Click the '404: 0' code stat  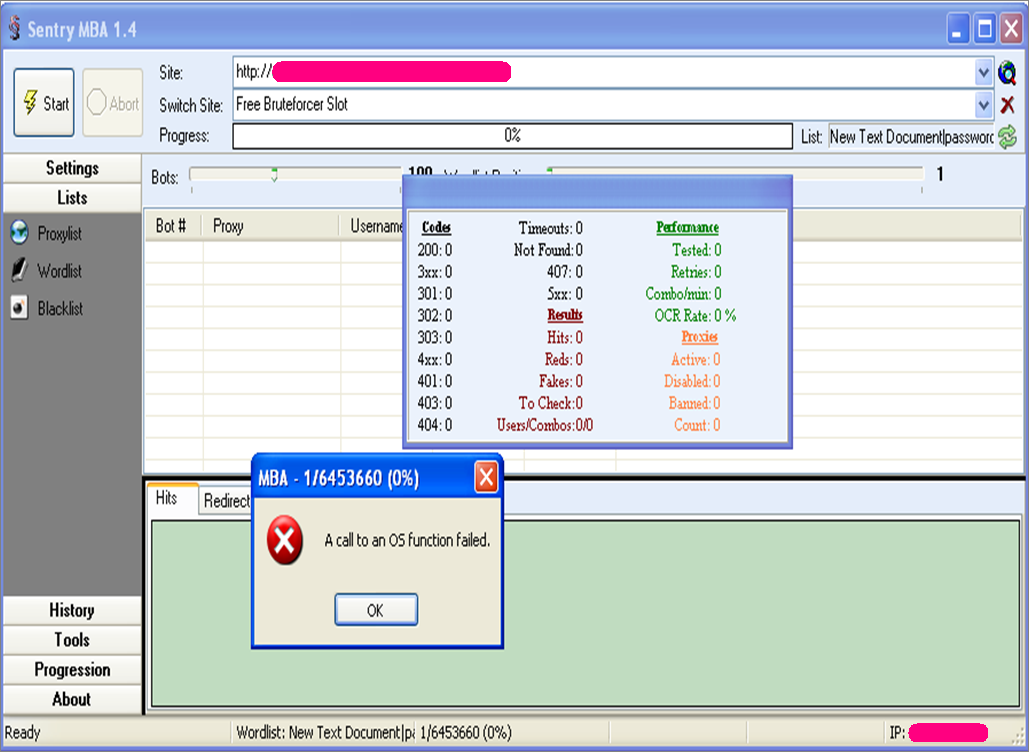coord(434,425)
